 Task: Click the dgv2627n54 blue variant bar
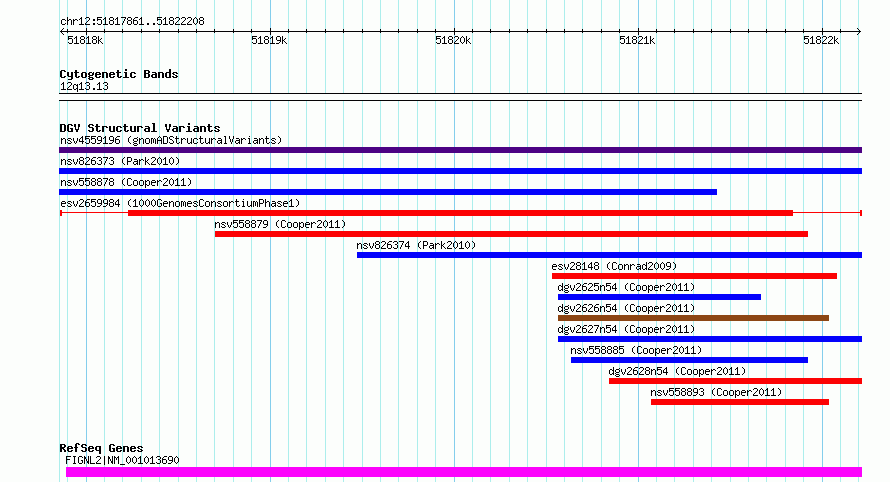(x=710, y=339)
